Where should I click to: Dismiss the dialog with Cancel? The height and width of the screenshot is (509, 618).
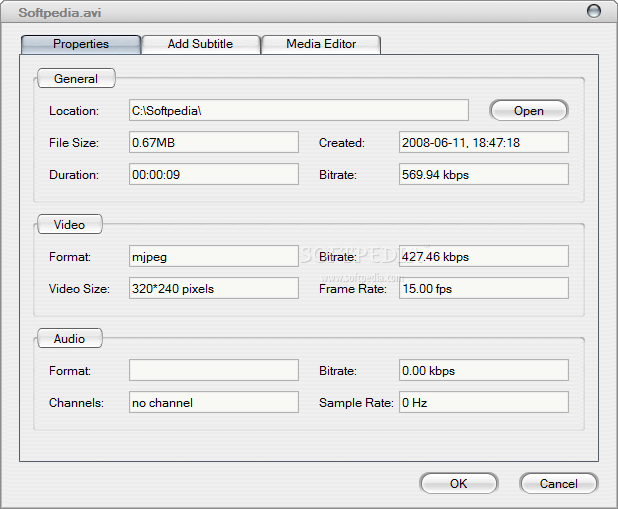558,483
